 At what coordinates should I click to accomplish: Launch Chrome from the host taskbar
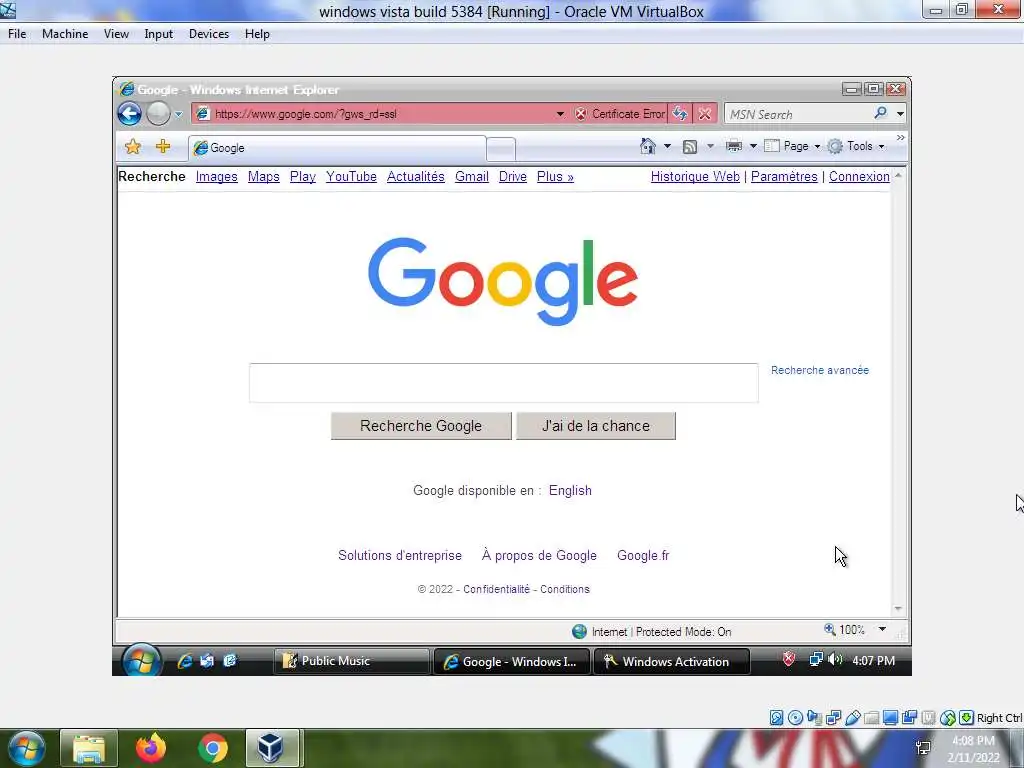tap(212, 748)
